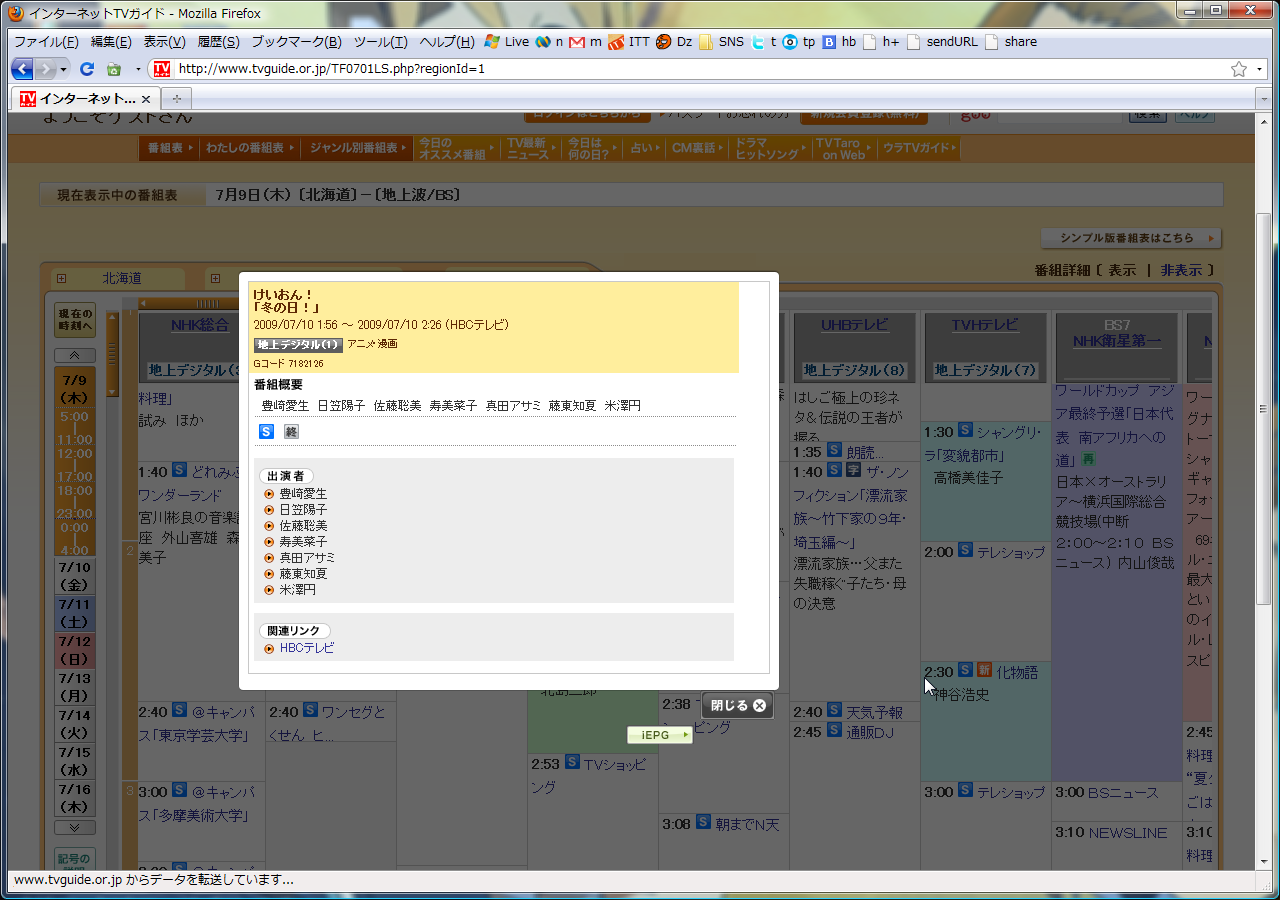The width and height of the screenshot is (1280, 900).
Task: Click the share bookmarklet
Action: pos(1011,42)
